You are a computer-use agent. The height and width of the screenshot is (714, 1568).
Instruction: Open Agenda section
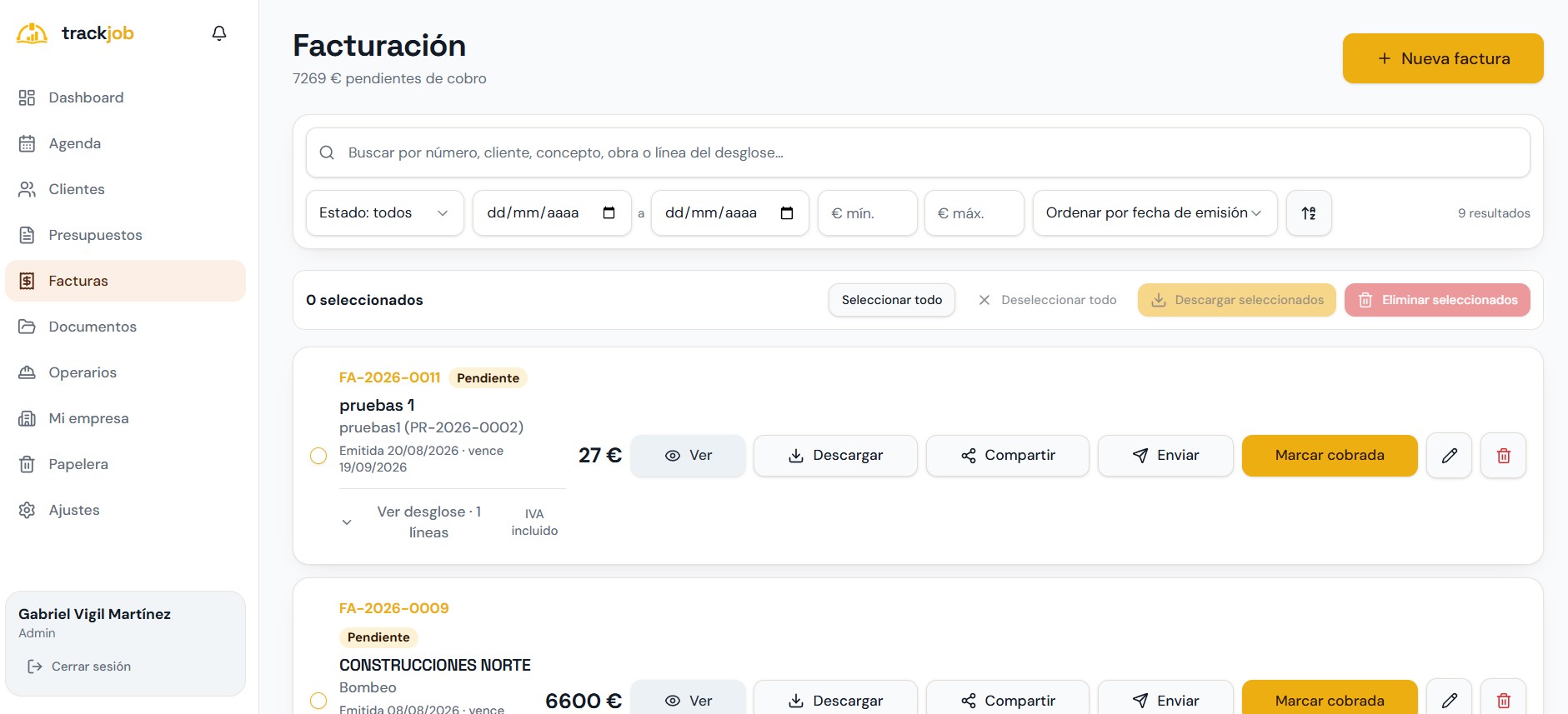pyautogui.click(x=125, y=143)
